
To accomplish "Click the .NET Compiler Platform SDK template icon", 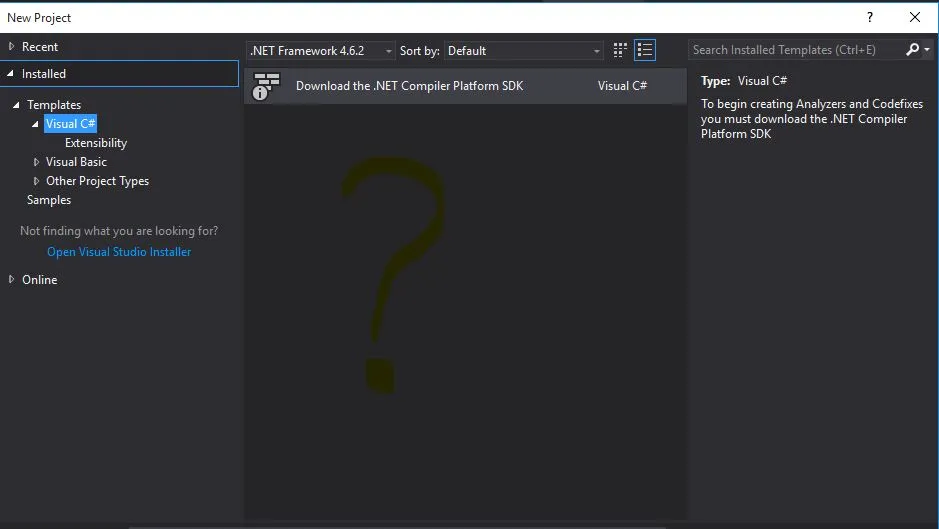I will 266,86.
